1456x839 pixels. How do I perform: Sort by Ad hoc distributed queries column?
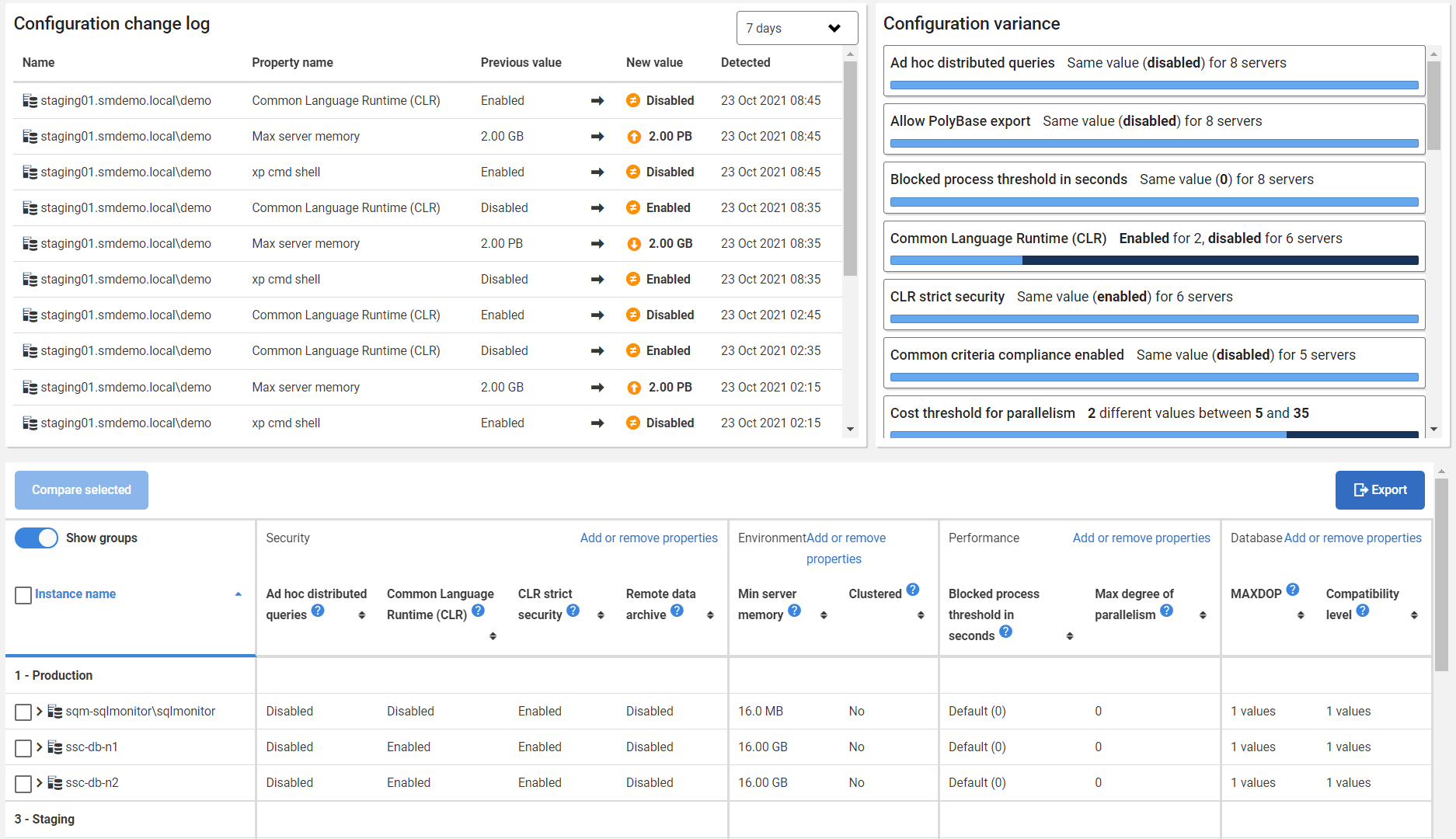click(361, 615)
